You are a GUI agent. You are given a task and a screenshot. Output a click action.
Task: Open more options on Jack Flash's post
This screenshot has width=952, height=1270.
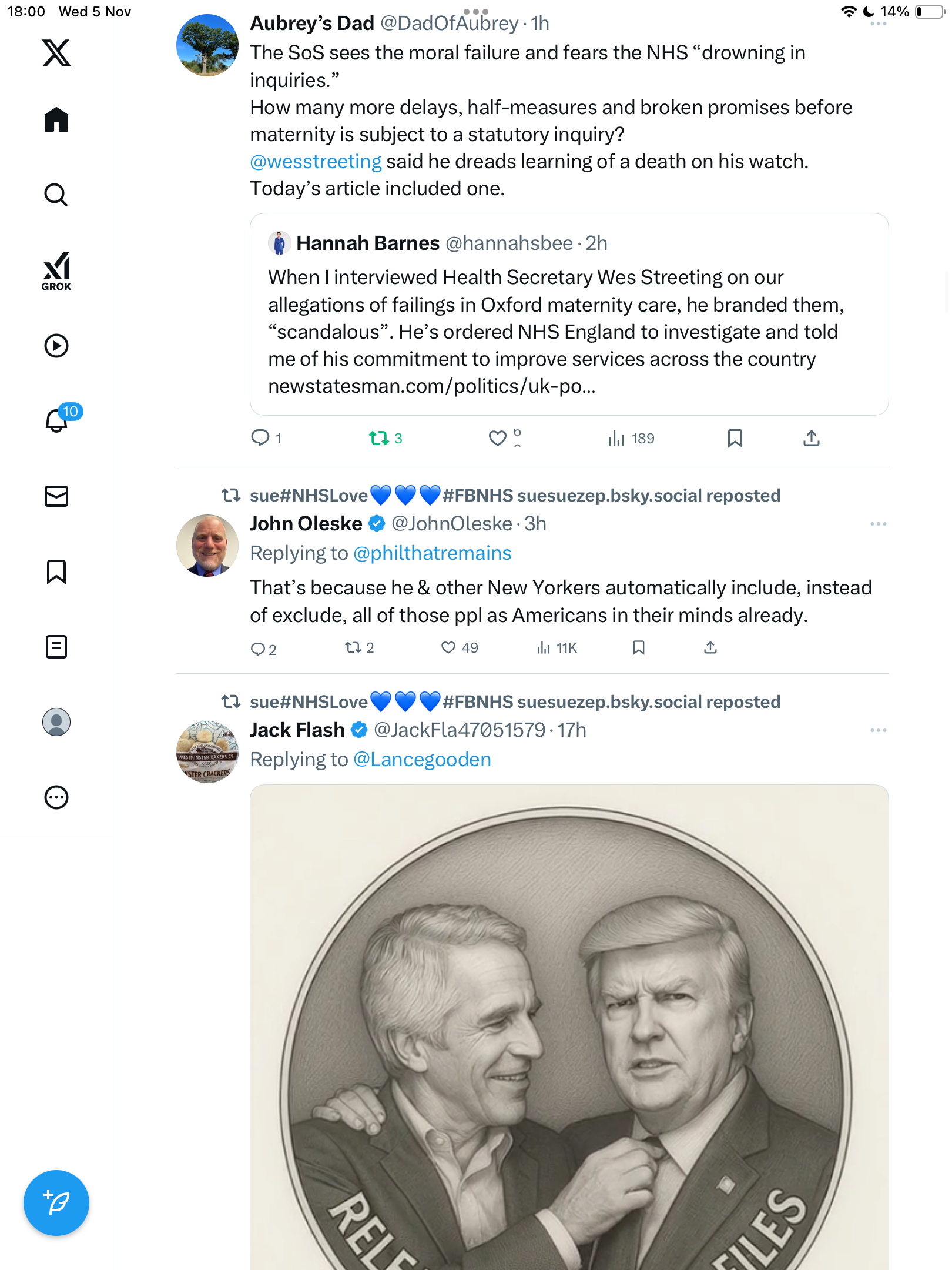878,730
